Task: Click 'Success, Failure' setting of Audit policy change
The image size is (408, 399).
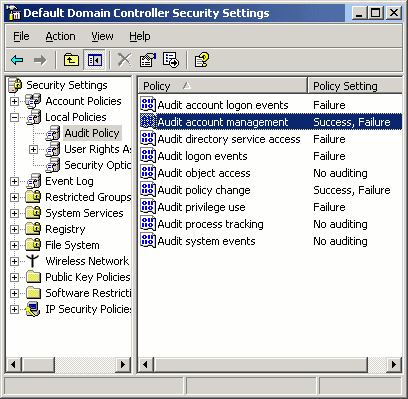Action: coord(352,190)
